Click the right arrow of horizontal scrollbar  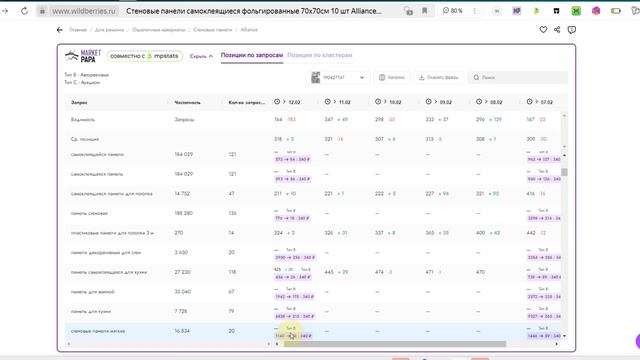[557, 344]
